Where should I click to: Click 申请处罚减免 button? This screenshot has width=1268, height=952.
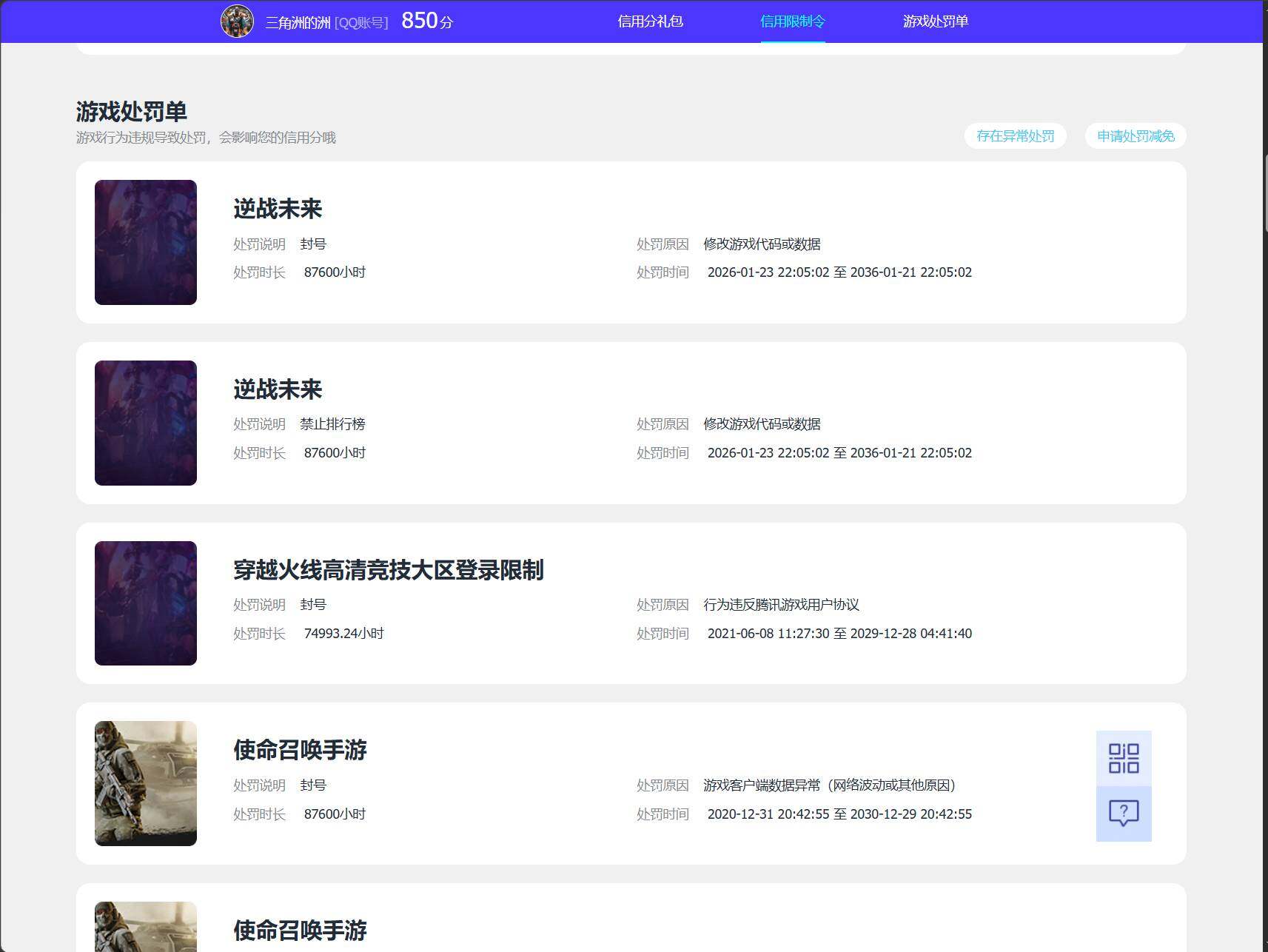1136,136
